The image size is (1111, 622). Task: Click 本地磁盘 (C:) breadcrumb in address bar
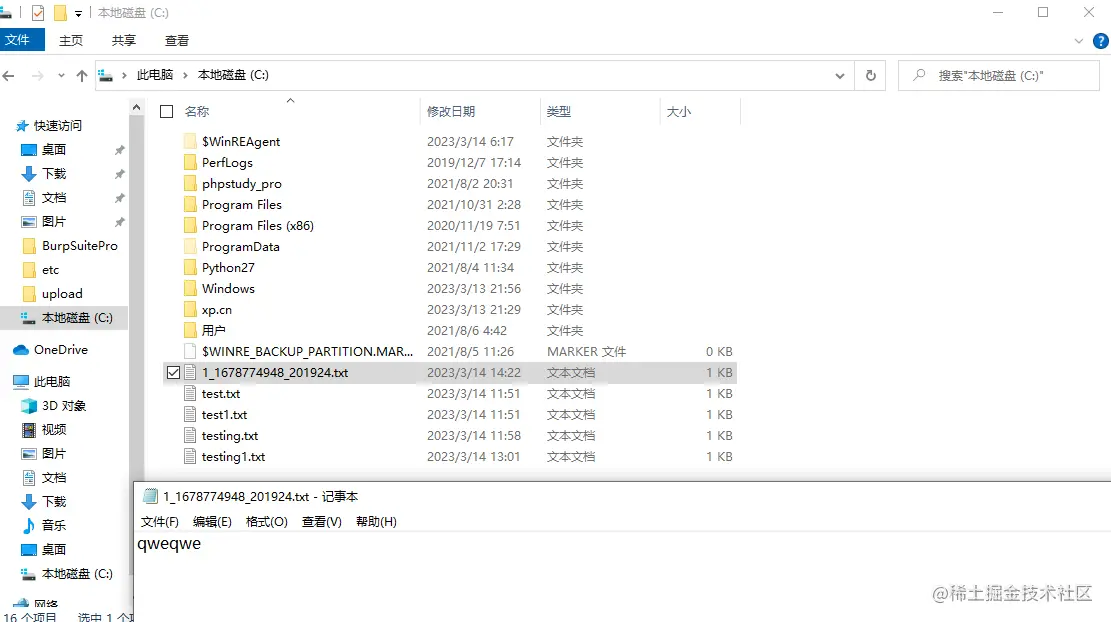pyautogui.click(x=233, y=75)
